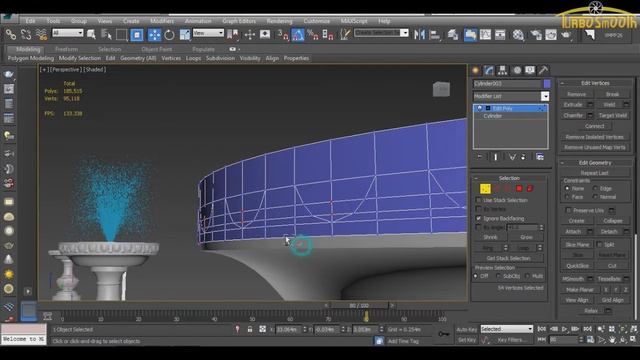
Task: Click the Configure Modifier Sets icon
Action: pyautogui.click(x=540, y=157)
